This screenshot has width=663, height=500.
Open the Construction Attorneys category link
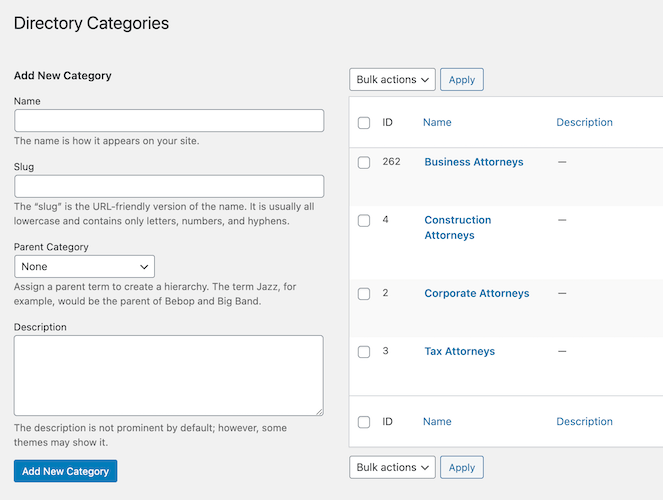pos(458,227)
